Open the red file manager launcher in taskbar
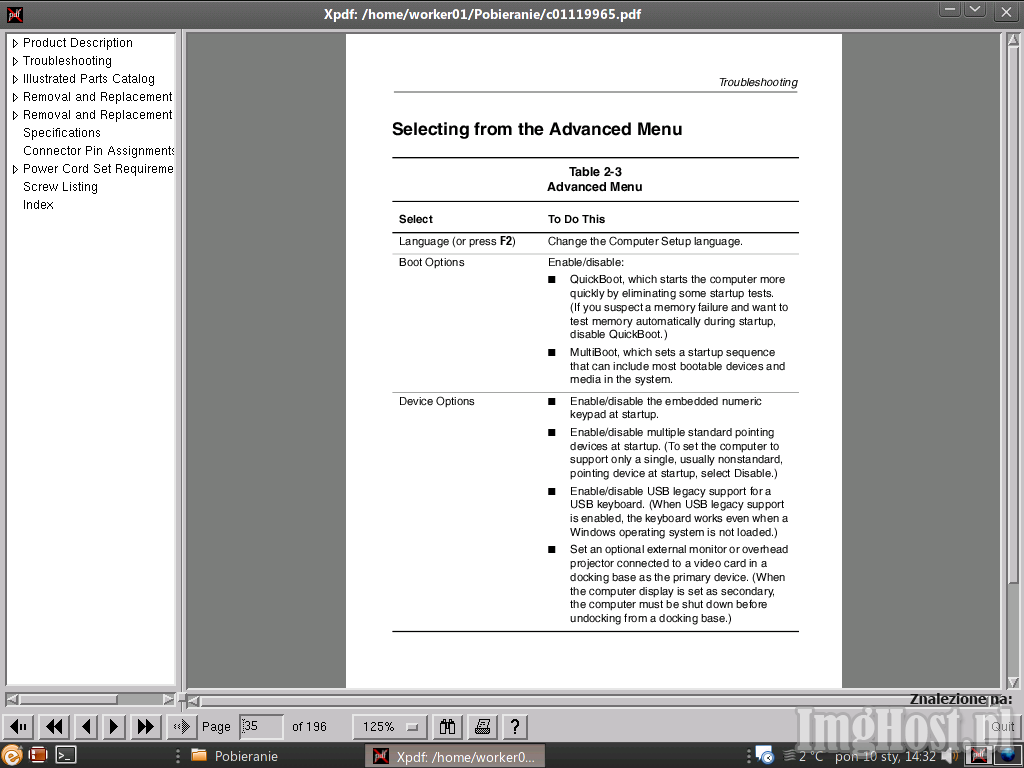This screenshot has height=768, width=1024. (x=38, y=755)
